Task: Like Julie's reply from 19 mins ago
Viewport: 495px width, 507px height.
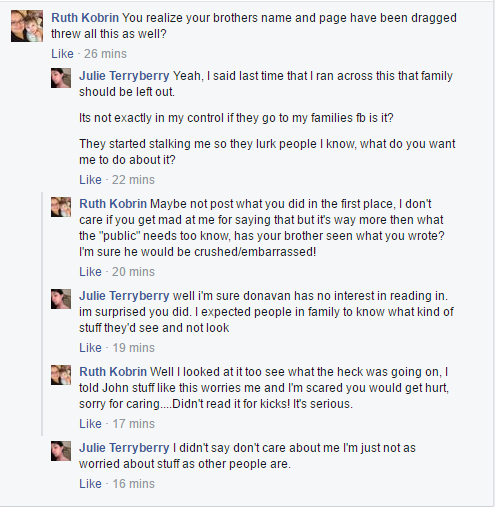Action: tap(90, 348)
